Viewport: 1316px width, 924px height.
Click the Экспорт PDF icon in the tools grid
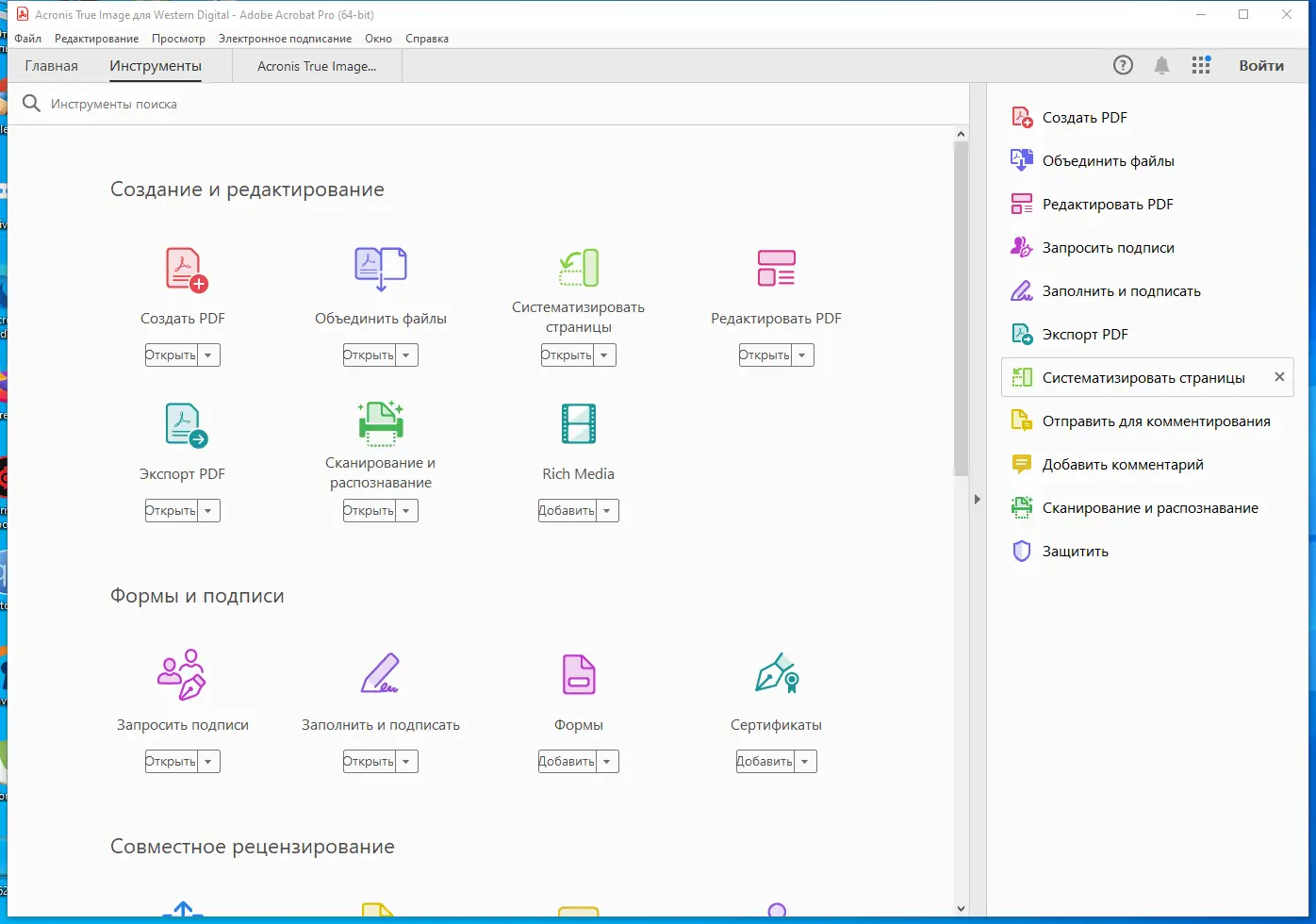pos(186,425)
